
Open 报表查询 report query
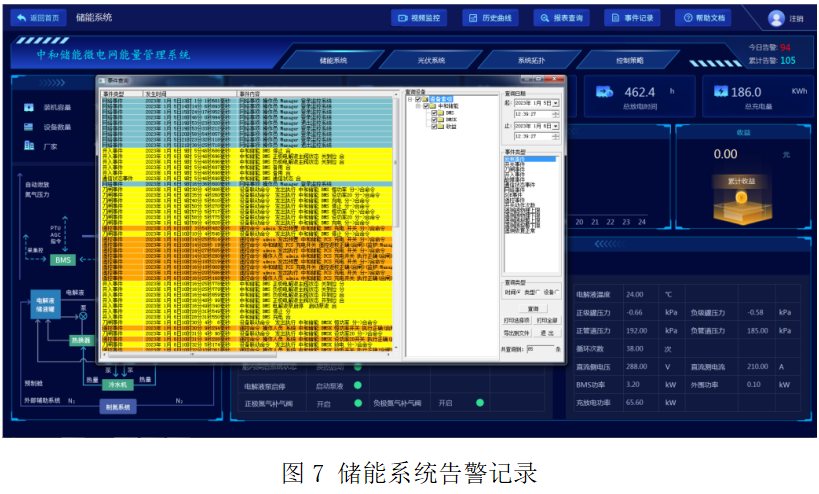pos(561,18)
